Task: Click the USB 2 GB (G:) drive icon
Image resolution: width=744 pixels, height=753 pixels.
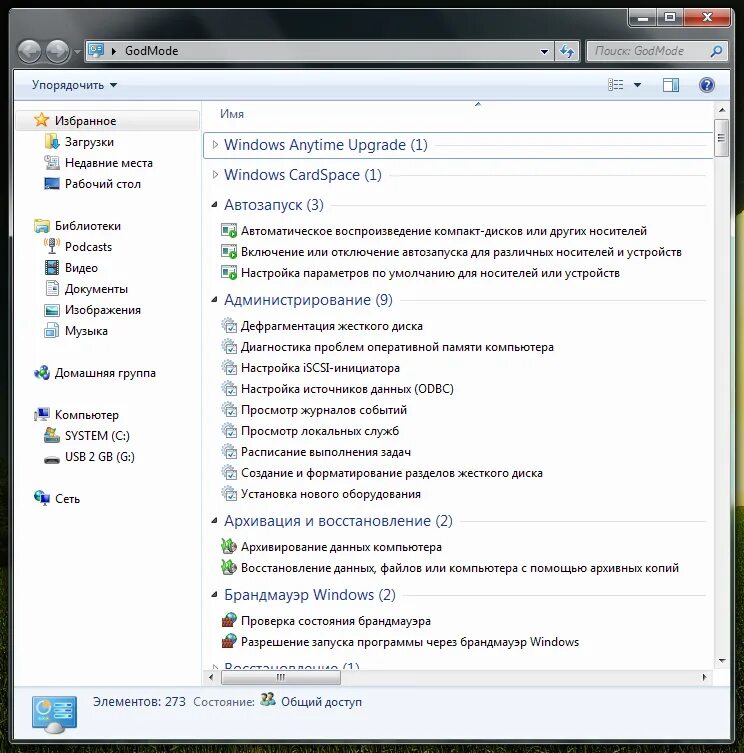Action: (52, 458)
